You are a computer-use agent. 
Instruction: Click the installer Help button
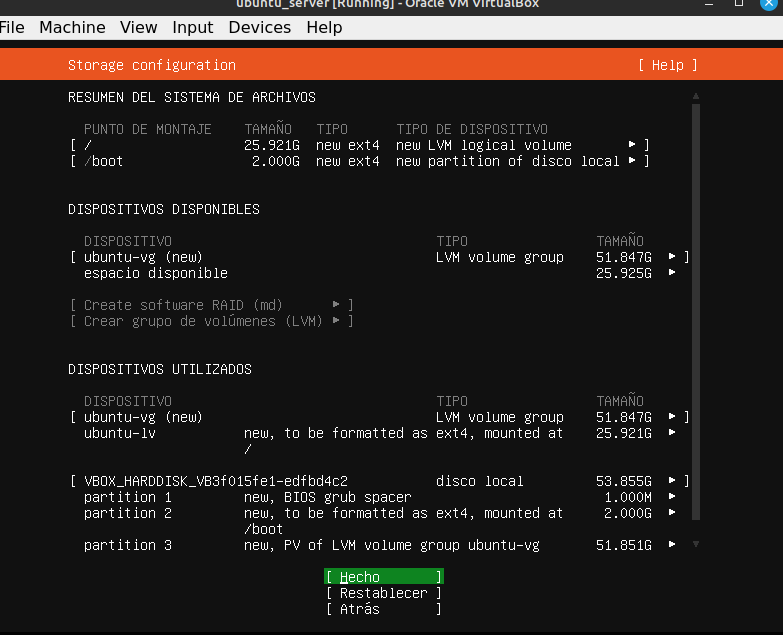pos(667,65)
